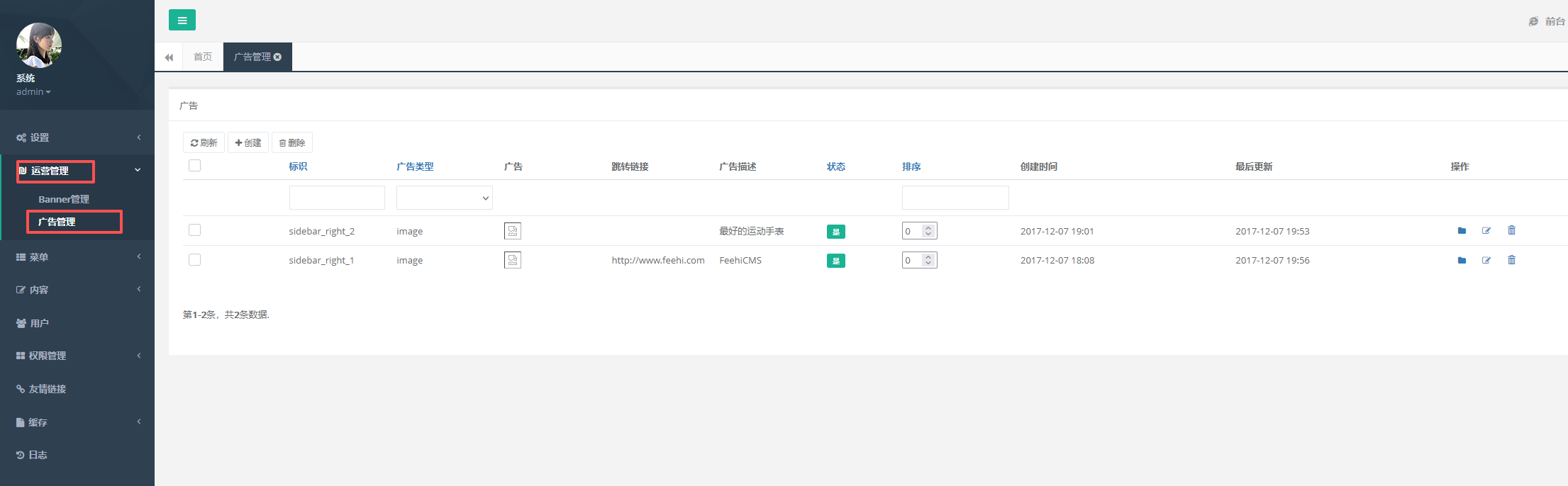The width and height of the screenshot is (1568, 486).
Task: Tick the checkbox for sidebar_right_1 row
Action: [x=194, y=260]
